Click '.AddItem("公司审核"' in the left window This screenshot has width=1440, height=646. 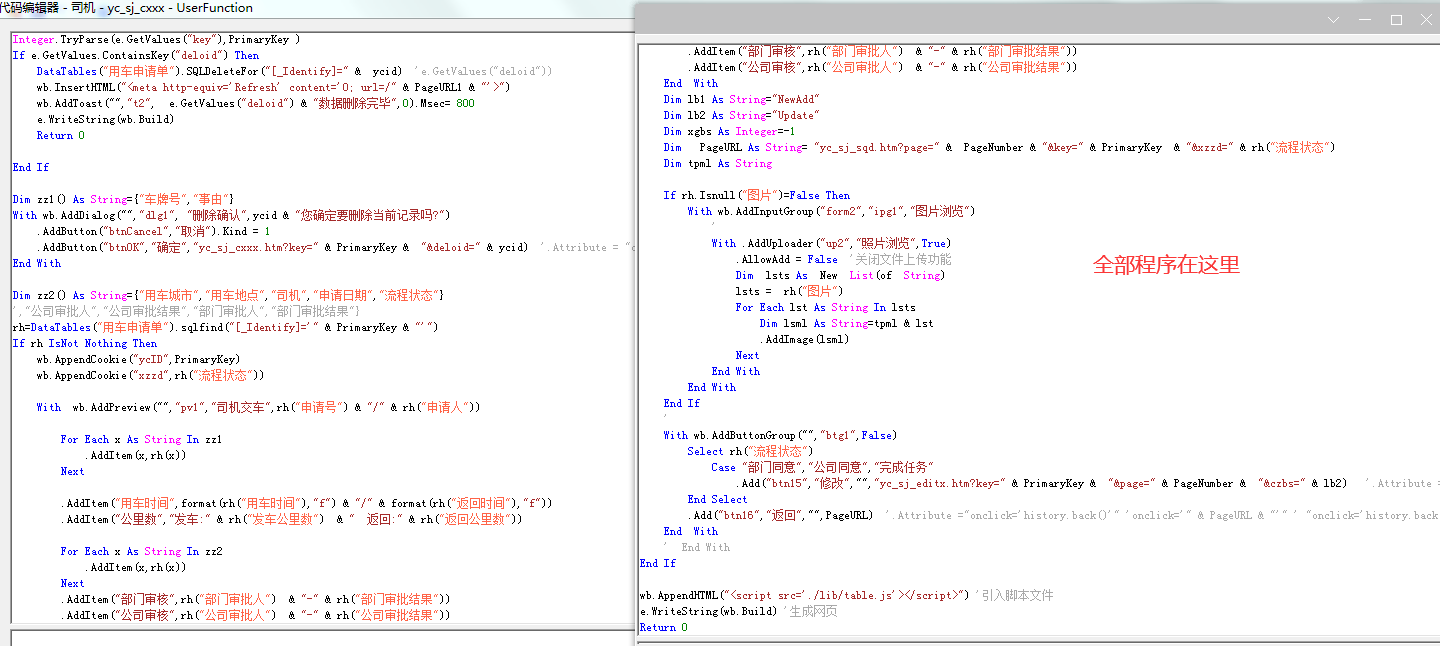(x=255, y=615)
